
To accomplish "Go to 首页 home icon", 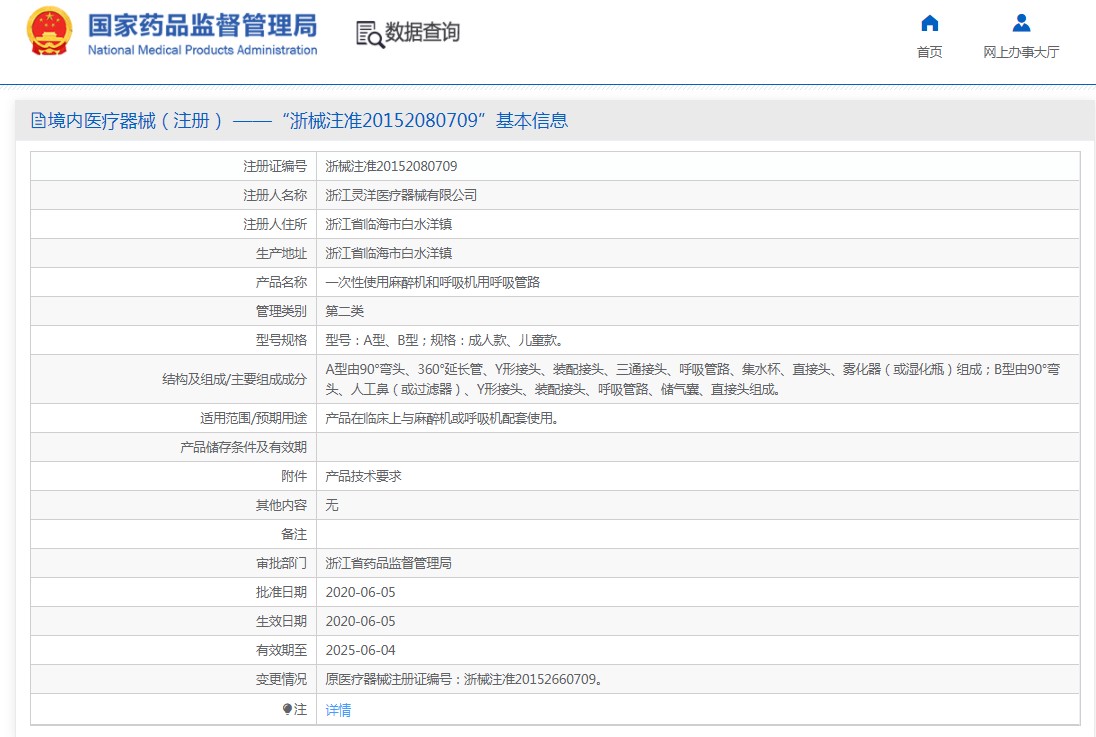I will coord(929,24).
